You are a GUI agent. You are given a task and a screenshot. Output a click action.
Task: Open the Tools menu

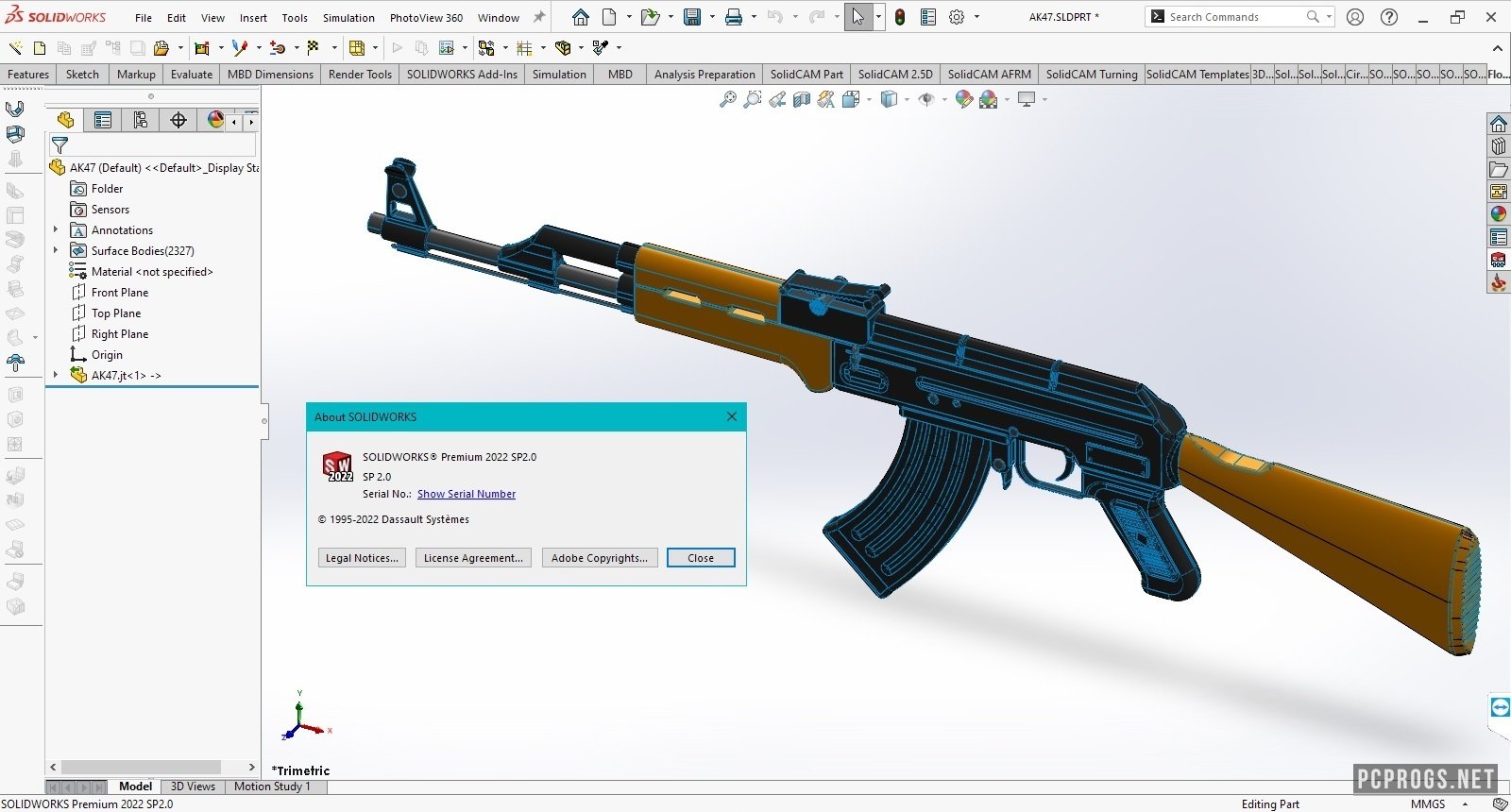pyautogui.click(x=295, y=18)
